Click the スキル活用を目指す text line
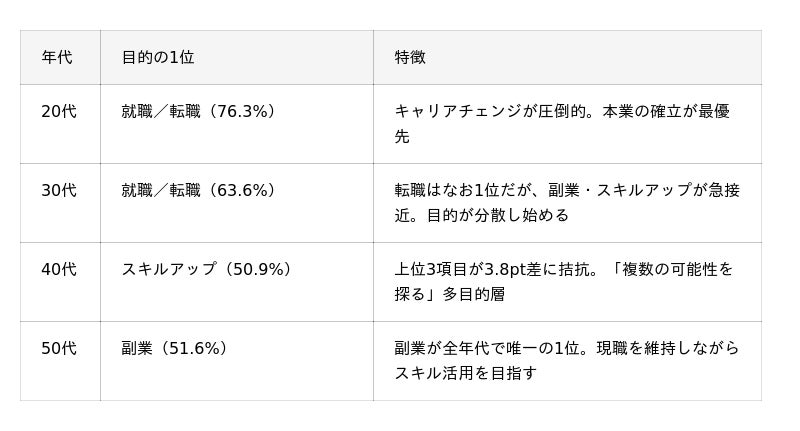The height and width of the screenshot is (431, 800). [x=466, y=373]
